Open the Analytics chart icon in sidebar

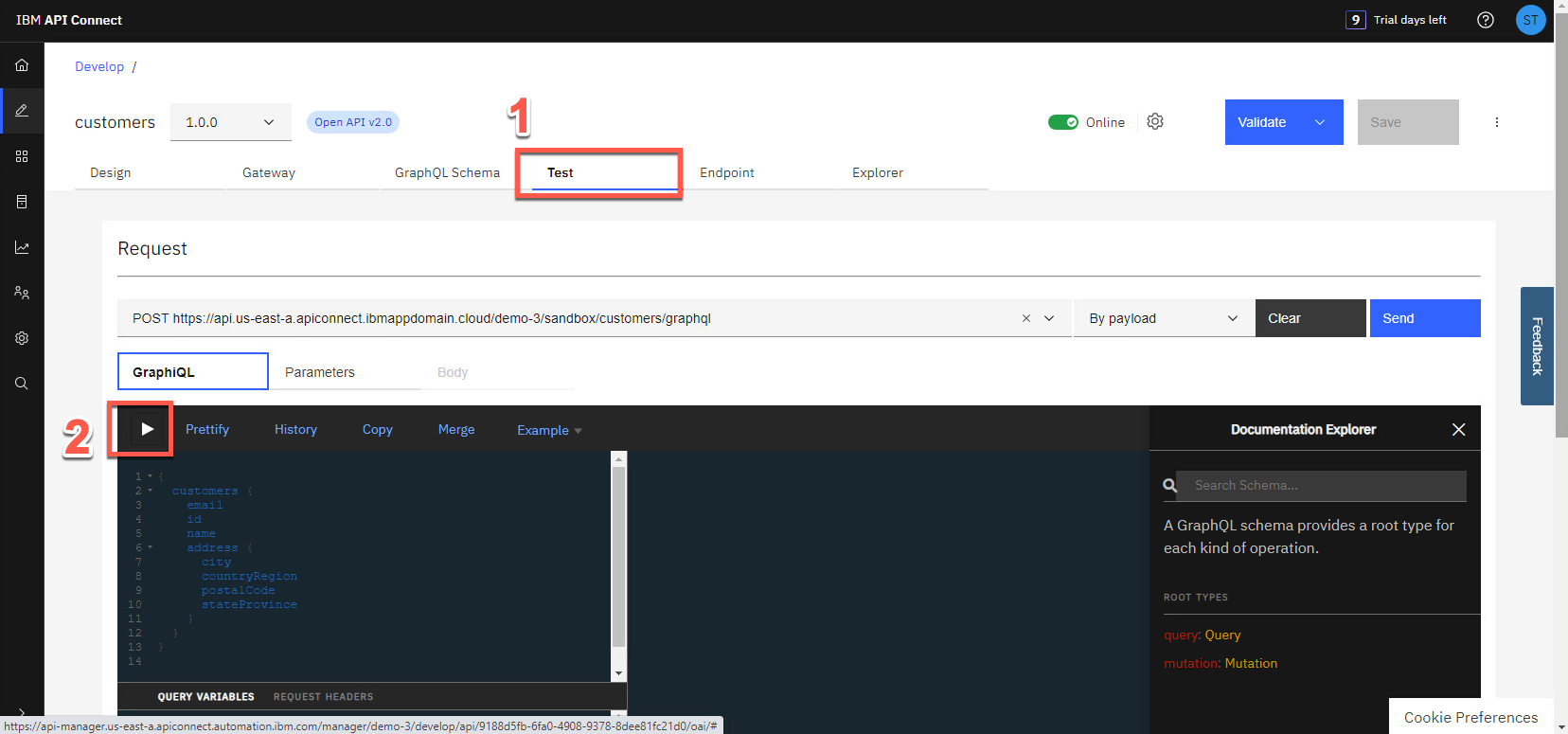coord(22,247)
